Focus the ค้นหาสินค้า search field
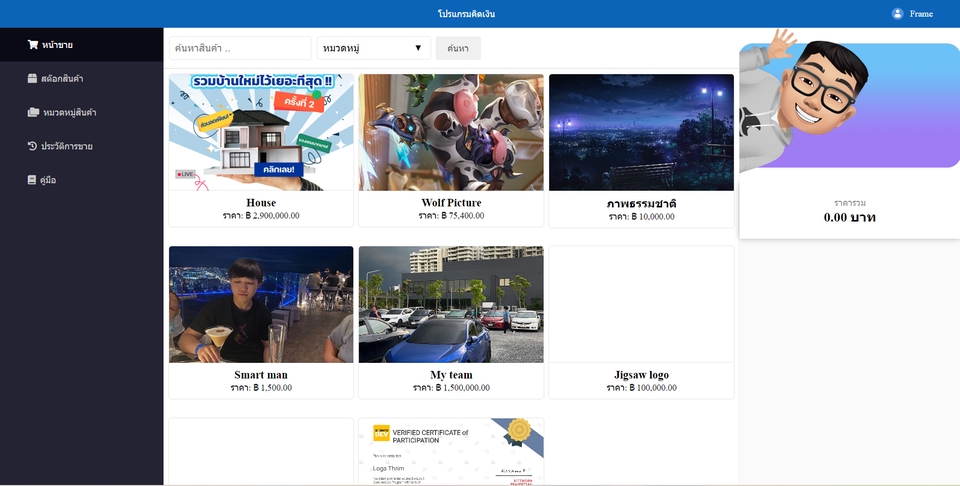Image resolution: width=960 pixels, height=486 pixels. [240, 48]
